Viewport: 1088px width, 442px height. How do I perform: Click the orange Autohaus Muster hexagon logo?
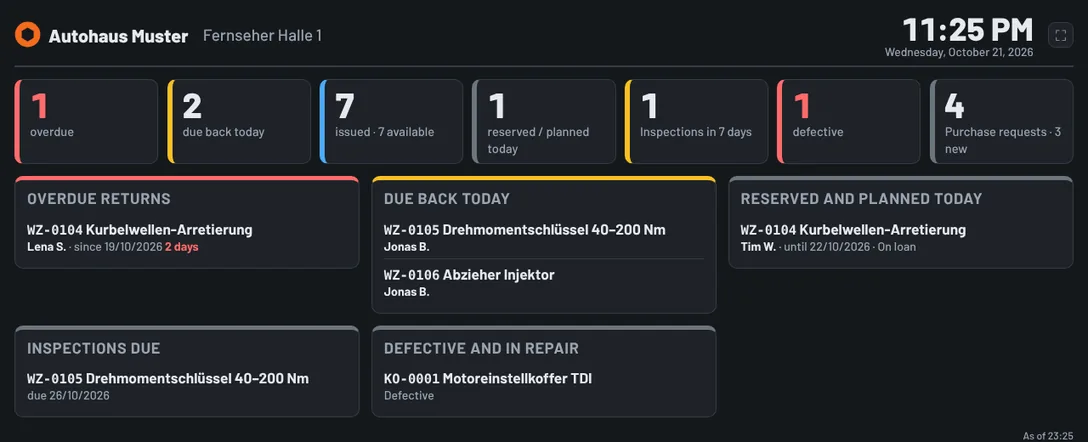click(x=28, y=35)
